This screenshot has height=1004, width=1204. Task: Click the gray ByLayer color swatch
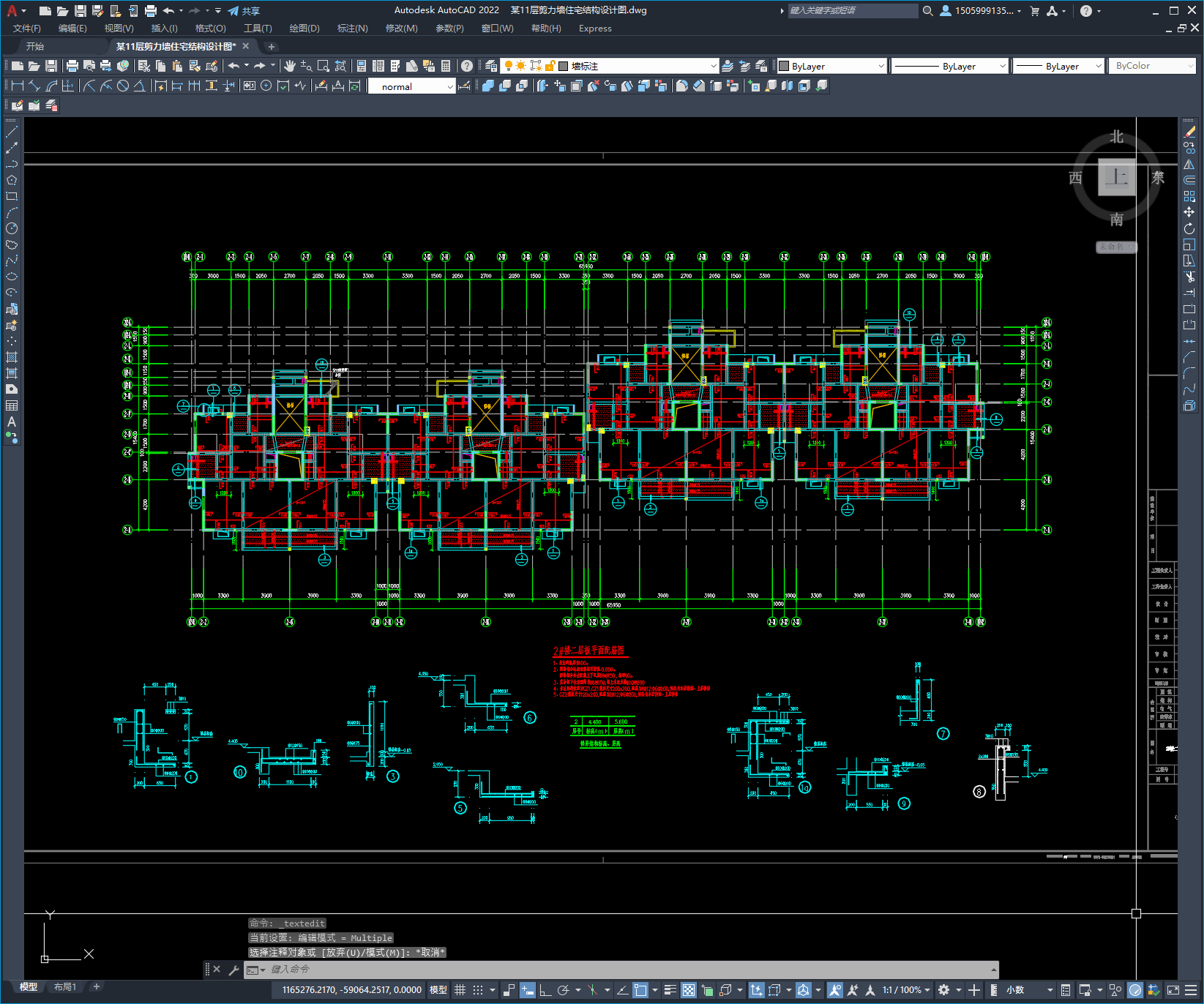pos(784,66)
